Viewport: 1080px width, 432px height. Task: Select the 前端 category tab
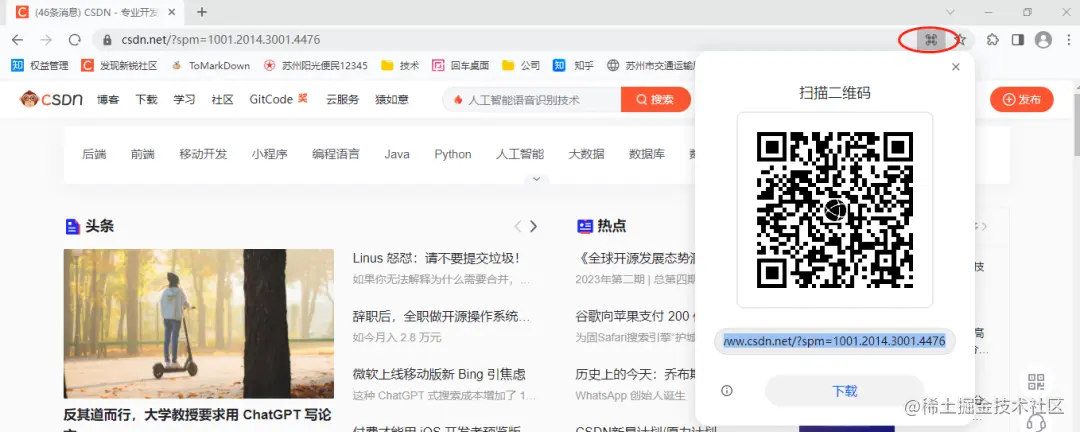pos(143,154)
